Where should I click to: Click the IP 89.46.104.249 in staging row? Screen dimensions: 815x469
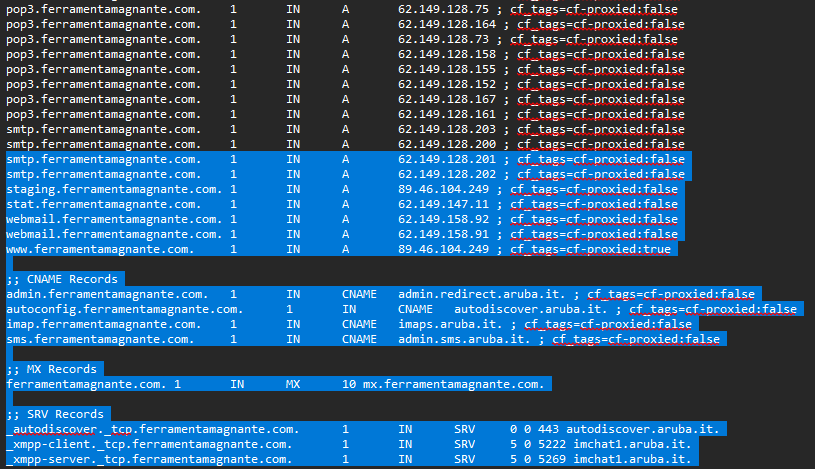[443, 190]
